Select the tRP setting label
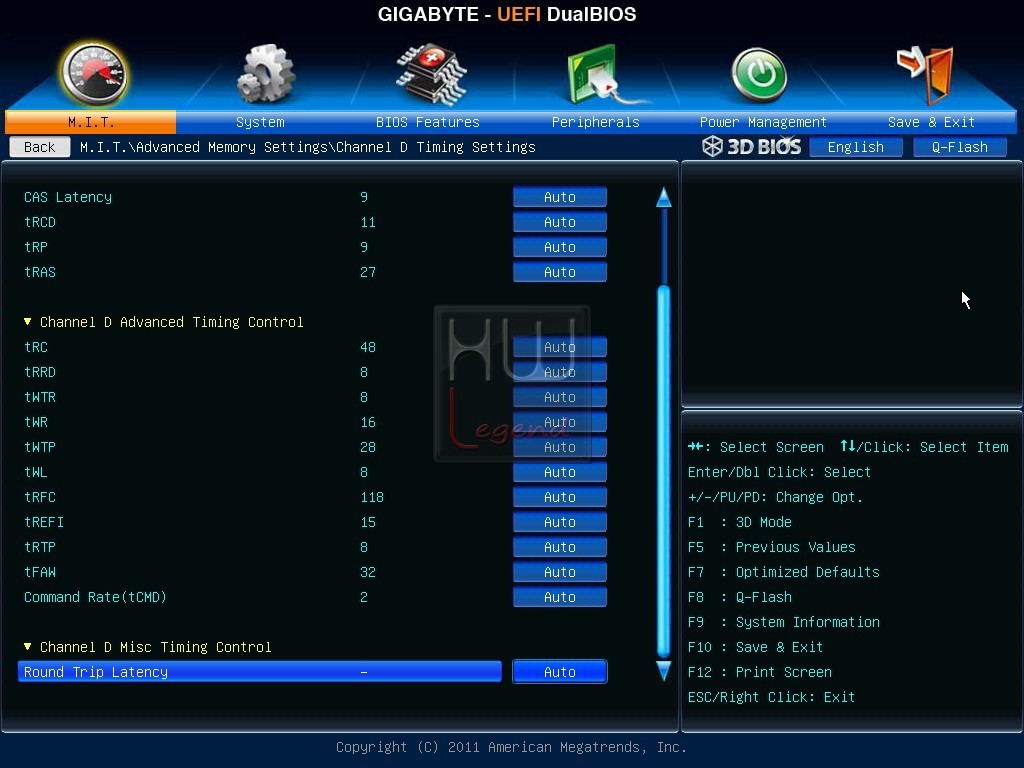The height and width of the screenshot is (768, 1024). (x=36, y=247)
